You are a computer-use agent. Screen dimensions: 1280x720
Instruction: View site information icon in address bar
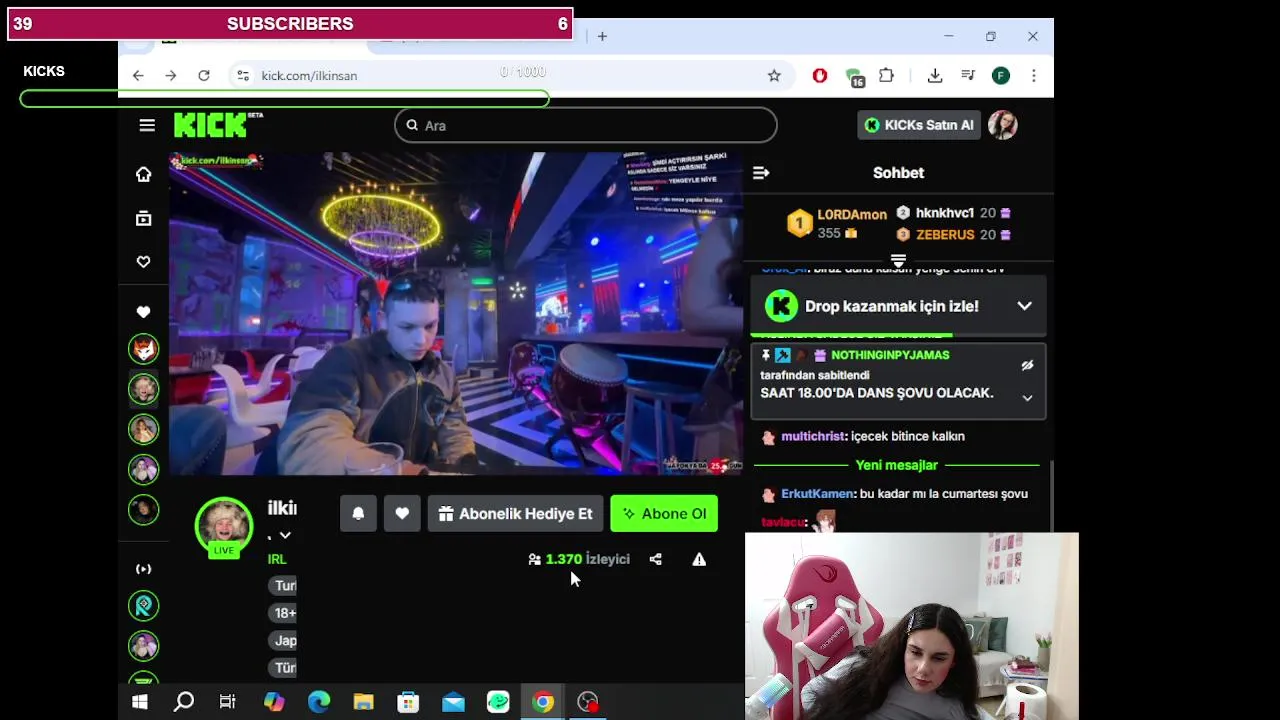click(x=241, y=76)
